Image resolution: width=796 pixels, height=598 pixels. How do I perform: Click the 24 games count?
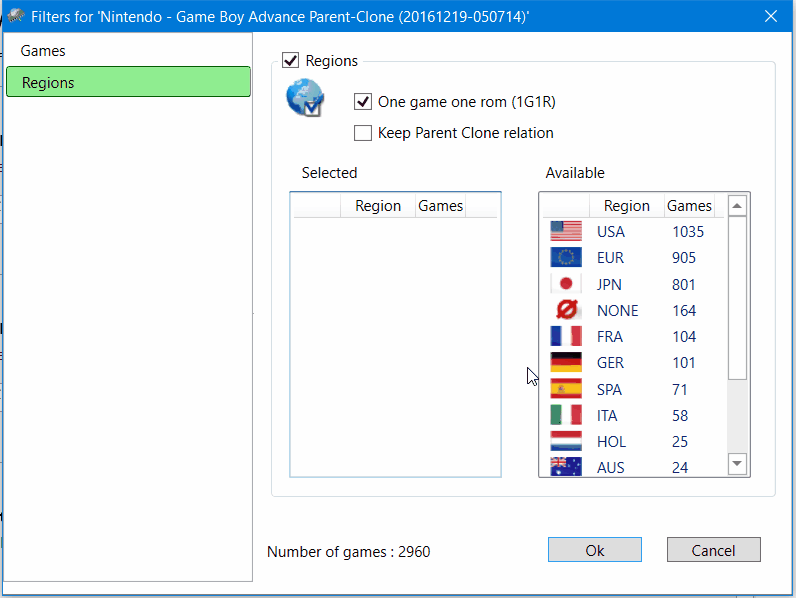680,468
